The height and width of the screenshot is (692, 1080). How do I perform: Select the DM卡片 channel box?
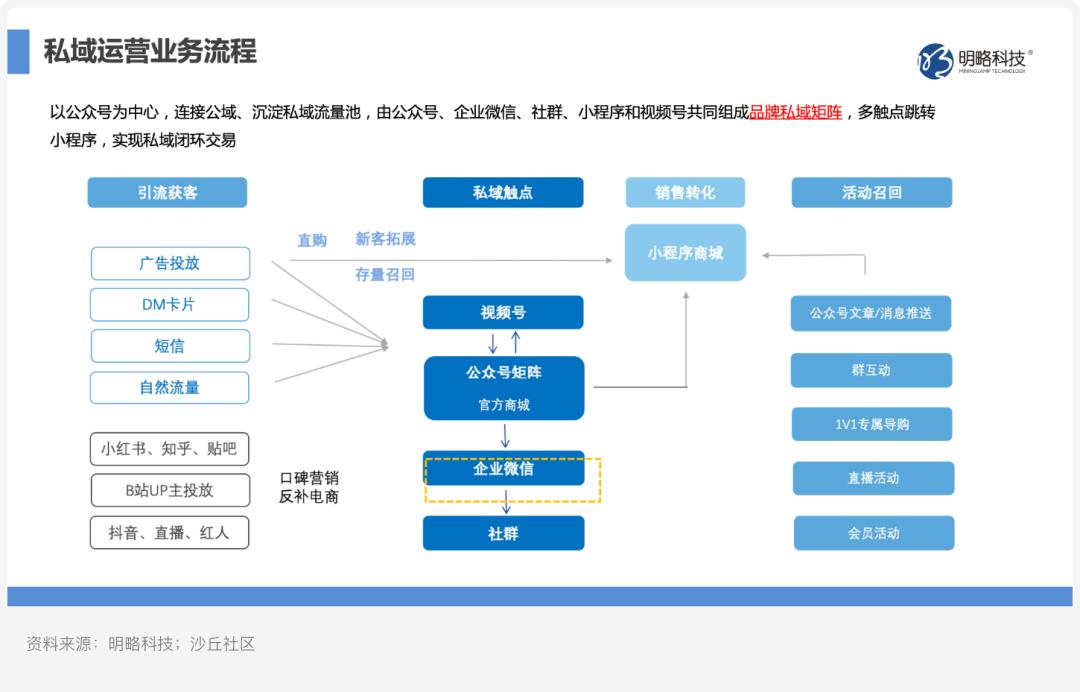(x=169, y=305)
